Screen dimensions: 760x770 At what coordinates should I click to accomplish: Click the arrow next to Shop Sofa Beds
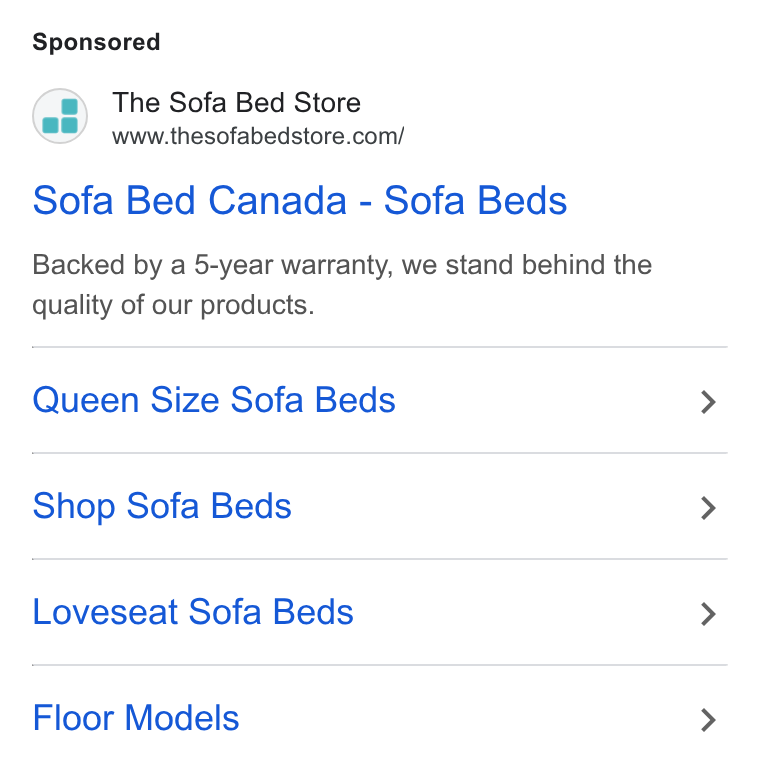tap(708, 508)
